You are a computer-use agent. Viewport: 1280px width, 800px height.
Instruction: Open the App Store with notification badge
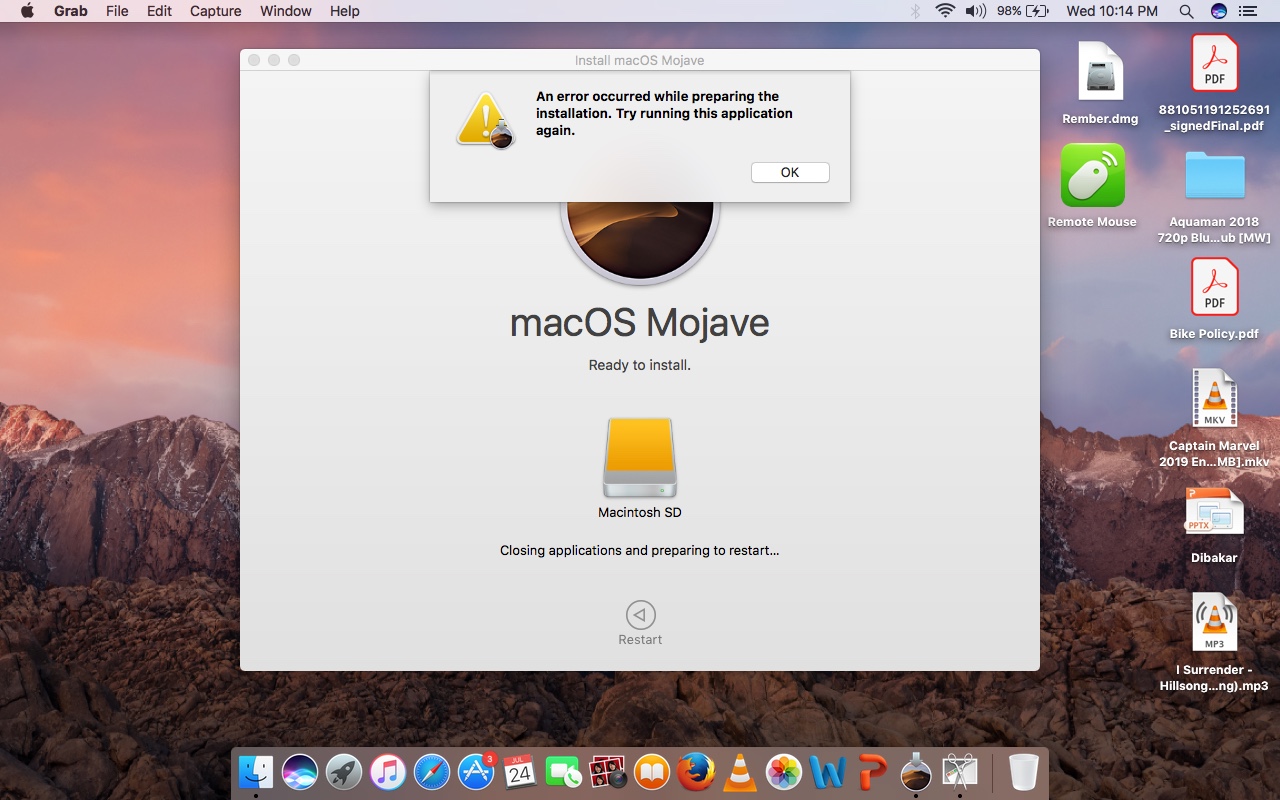tap(476, 772)
